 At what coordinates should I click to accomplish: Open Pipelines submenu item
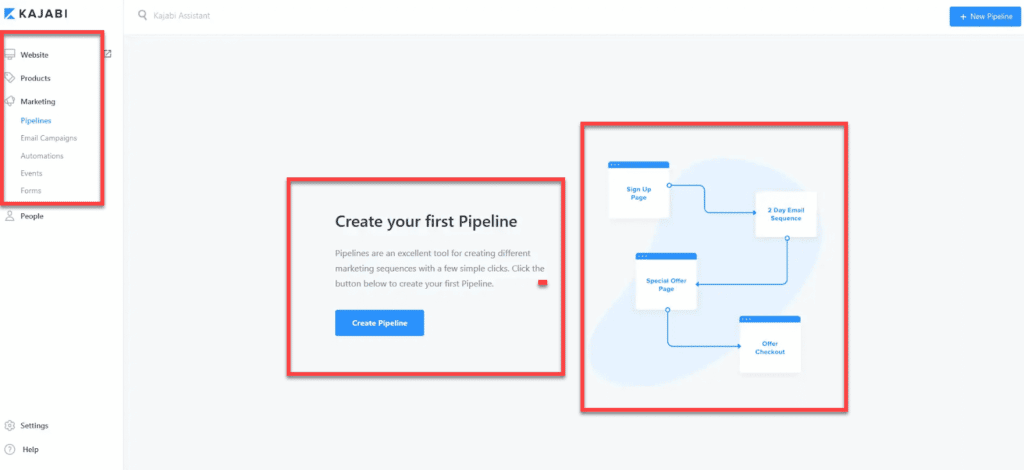click(x=36, y=121)
